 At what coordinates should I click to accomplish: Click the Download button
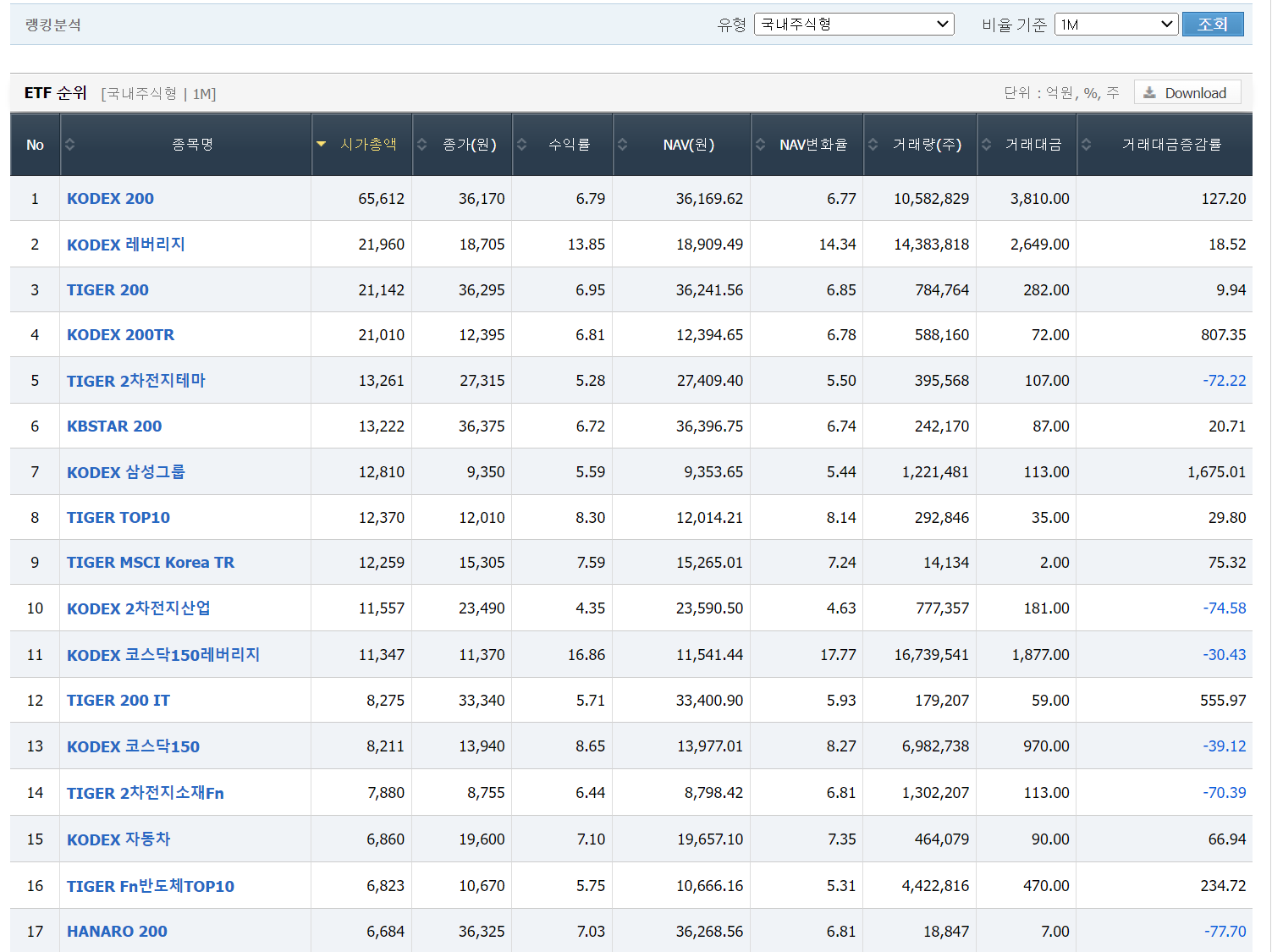coord(1187,93)
